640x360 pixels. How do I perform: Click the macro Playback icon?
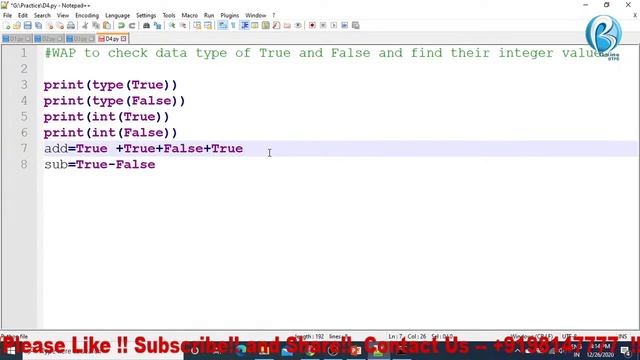334,25
